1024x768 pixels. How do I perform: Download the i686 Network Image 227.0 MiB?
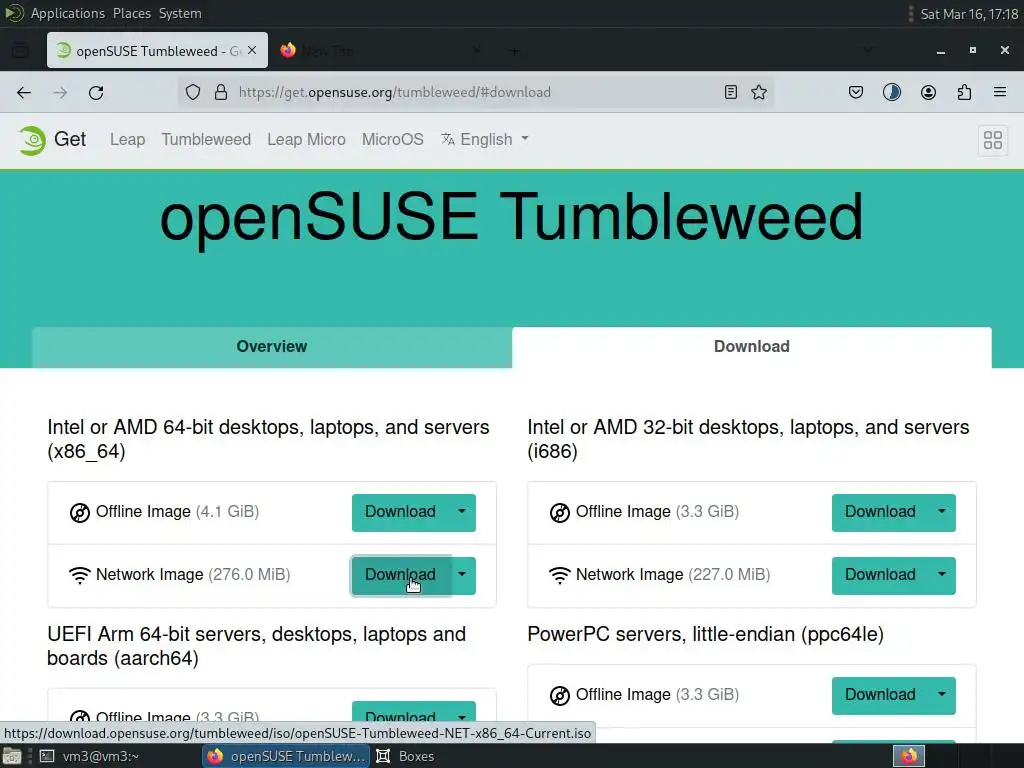[880, 575]
